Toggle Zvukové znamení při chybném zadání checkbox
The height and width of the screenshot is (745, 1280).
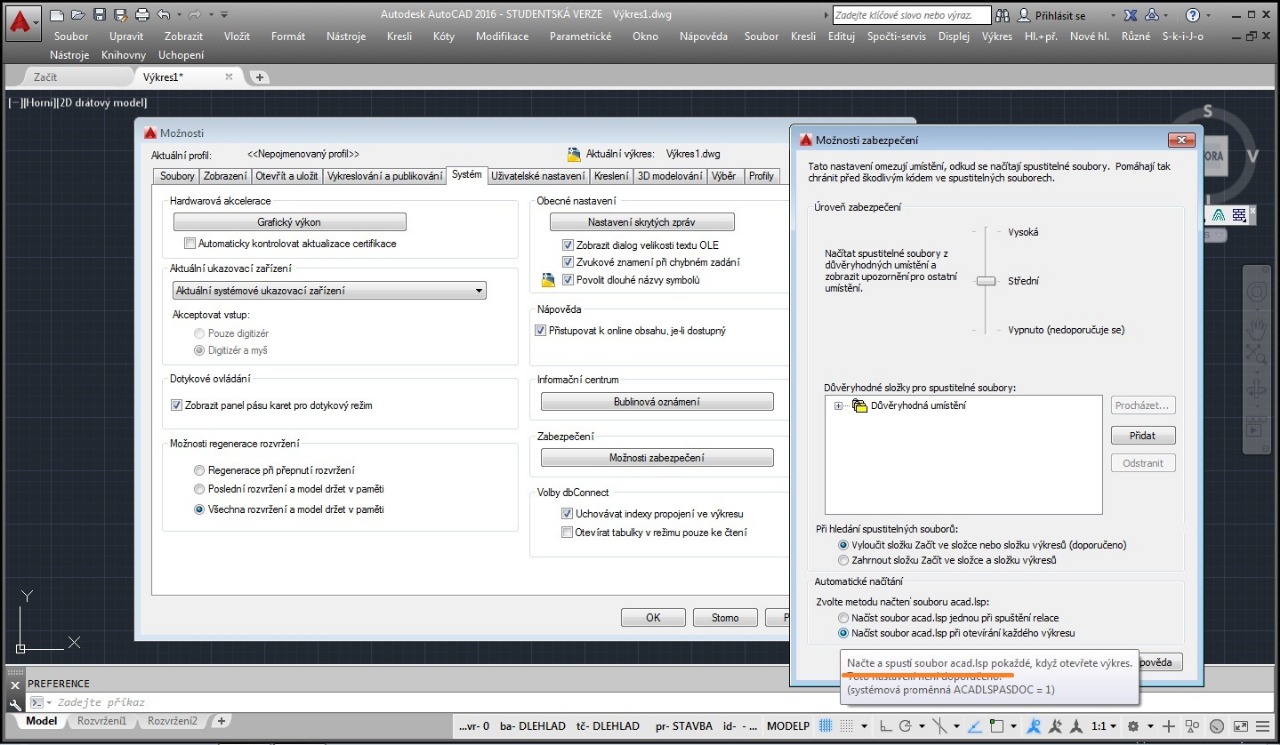tap(568, 262)
